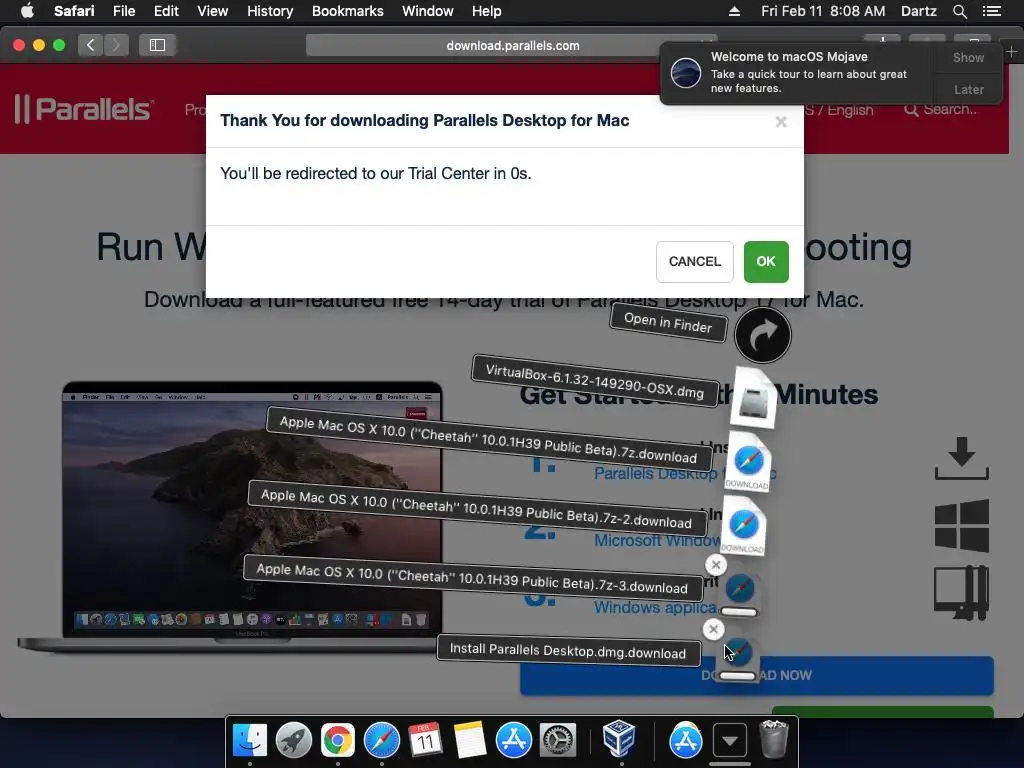
Task: Click the Downloads stack in Dock
Action: (x=729, y=741)
